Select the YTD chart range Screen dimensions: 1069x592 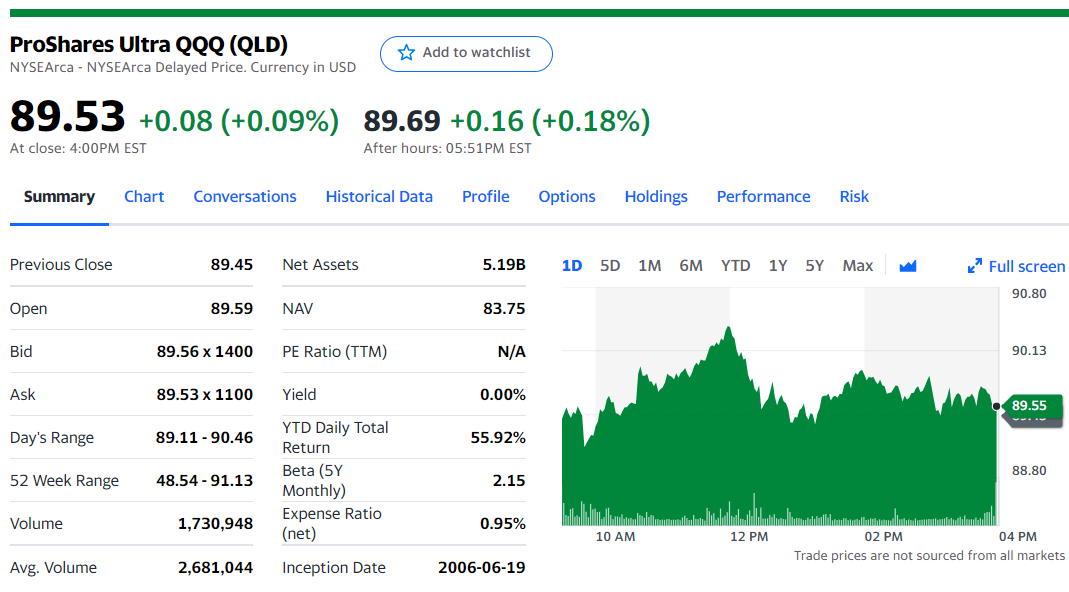[x=735, y=266]
